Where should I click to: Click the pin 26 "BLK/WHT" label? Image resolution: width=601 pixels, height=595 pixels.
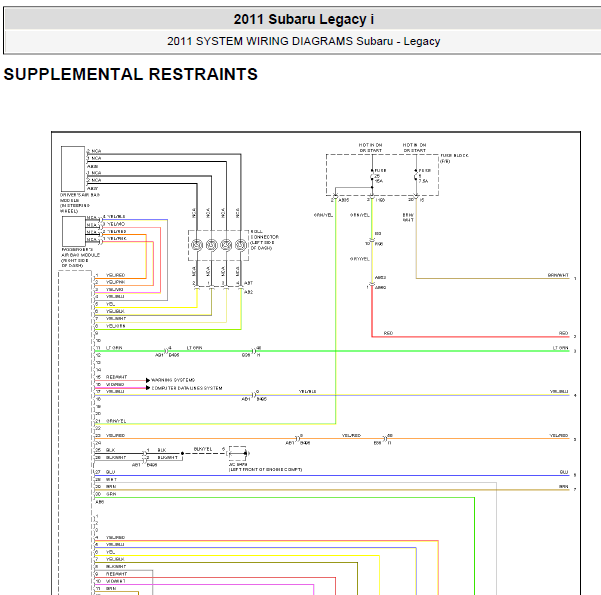pyautogui.click(x=116, y=457)
